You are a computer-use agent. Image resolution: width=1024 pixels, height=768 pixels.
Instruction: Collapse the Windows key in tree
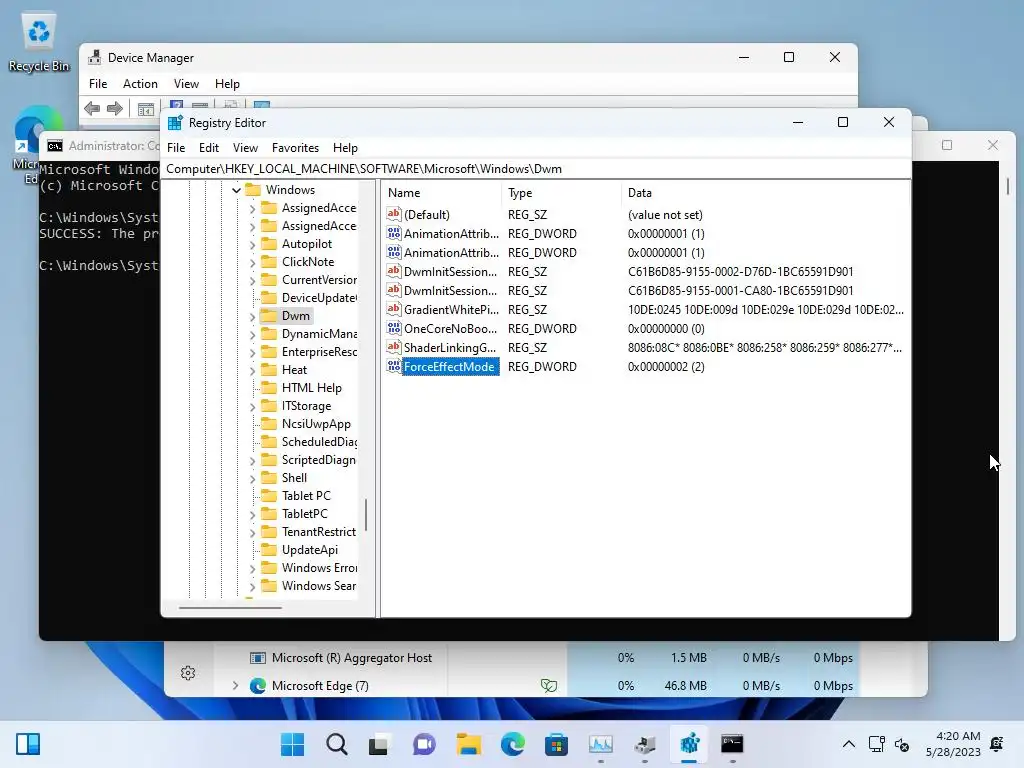[x=236, y=190]
